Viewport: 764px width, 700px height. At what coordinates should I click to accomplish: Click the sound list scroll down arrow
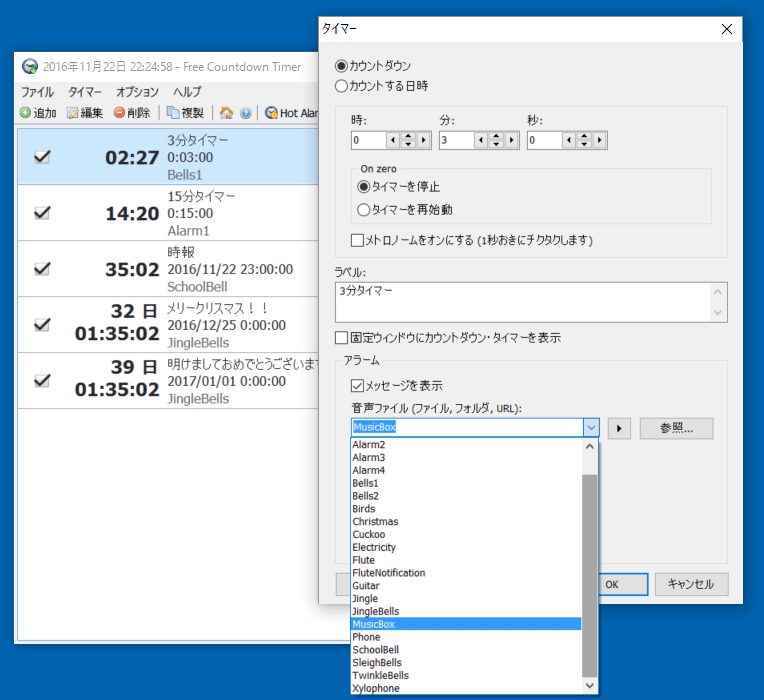coord(590,686)
